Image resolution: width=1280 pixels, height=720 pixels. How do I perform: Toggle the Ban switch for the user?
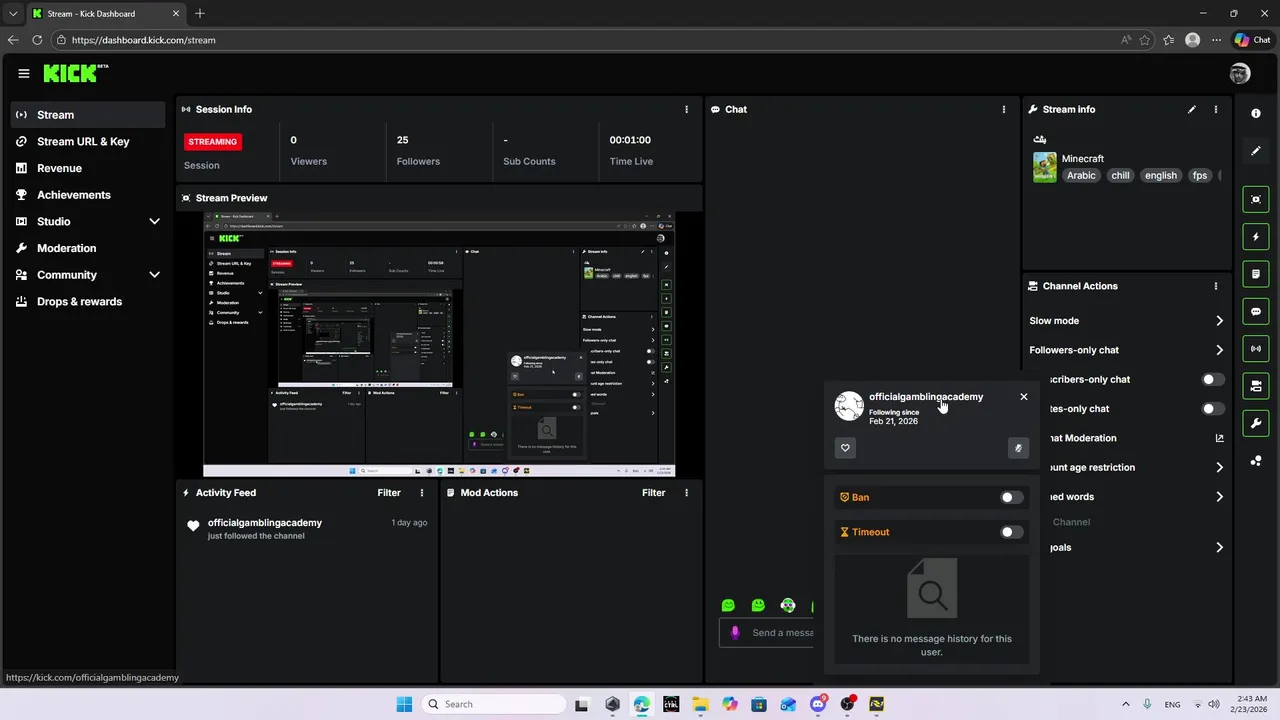(x=1012, y=497)
